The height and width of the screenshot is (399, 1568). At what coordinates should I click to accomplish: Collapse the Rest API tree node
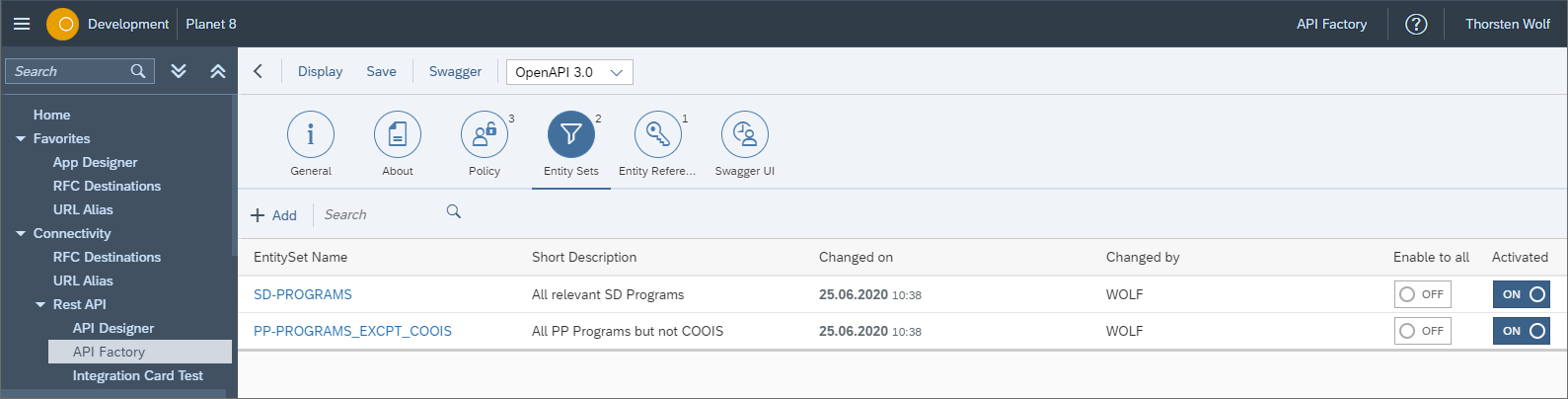(x=40, y=305)
